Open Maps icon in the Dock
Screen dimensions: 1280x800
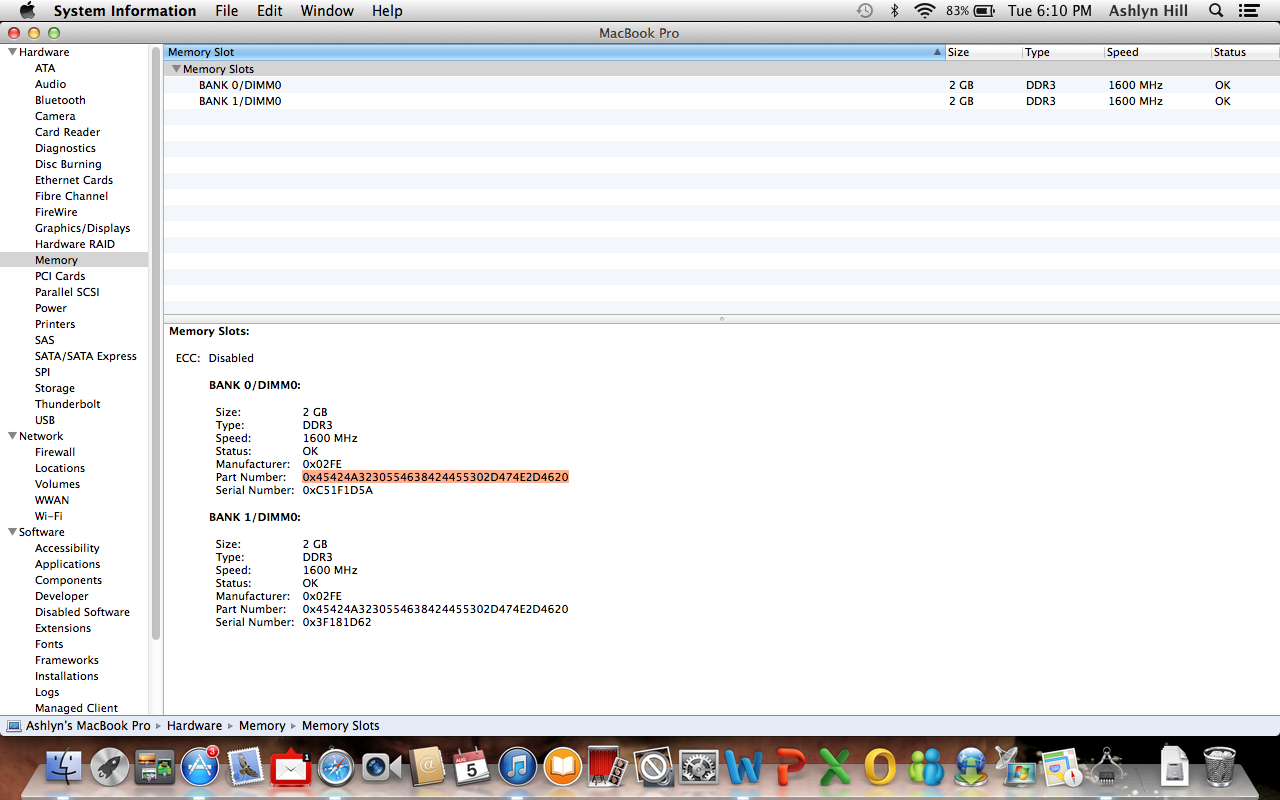pyautogui.click(x=1062, y=767)
